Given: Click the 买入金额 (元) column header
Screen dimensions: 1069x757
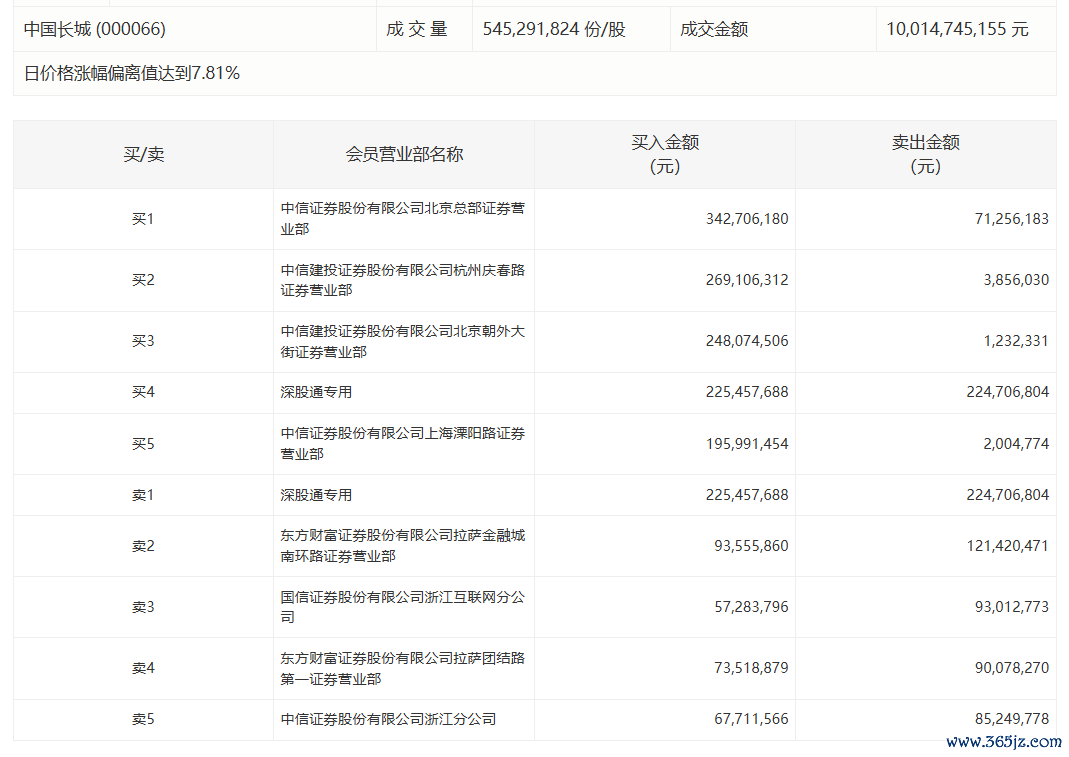Looking at the screenshot, I should coord(665,154).
